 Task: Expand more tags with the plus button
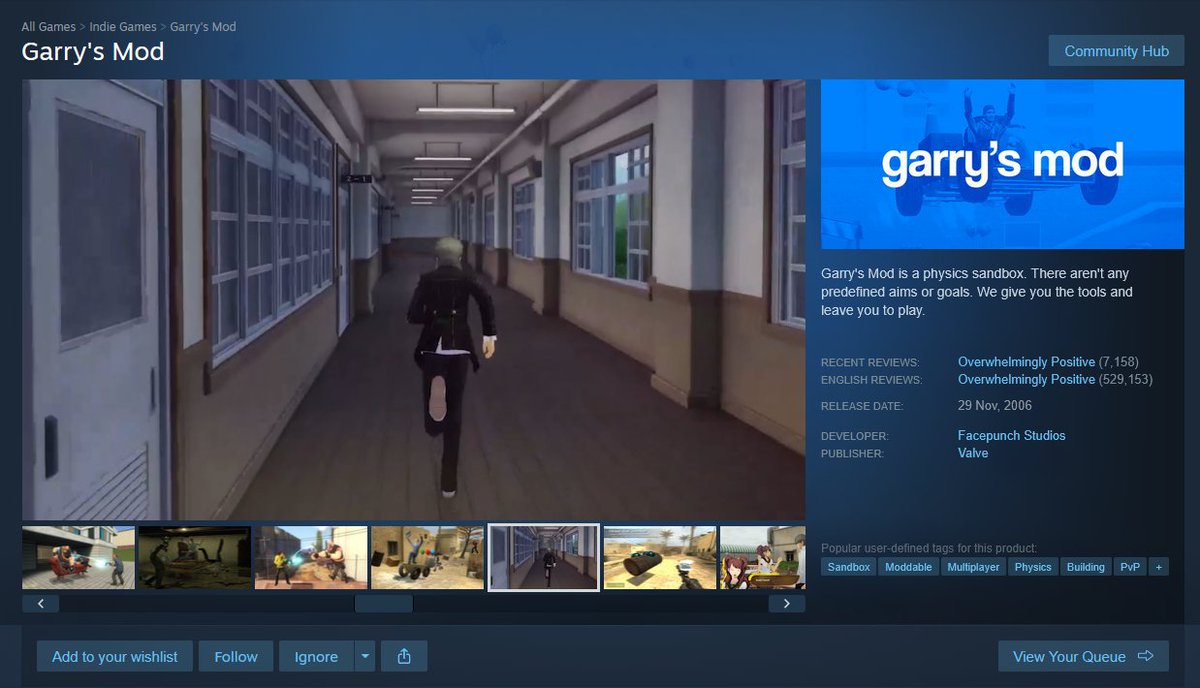[1158, 566]
